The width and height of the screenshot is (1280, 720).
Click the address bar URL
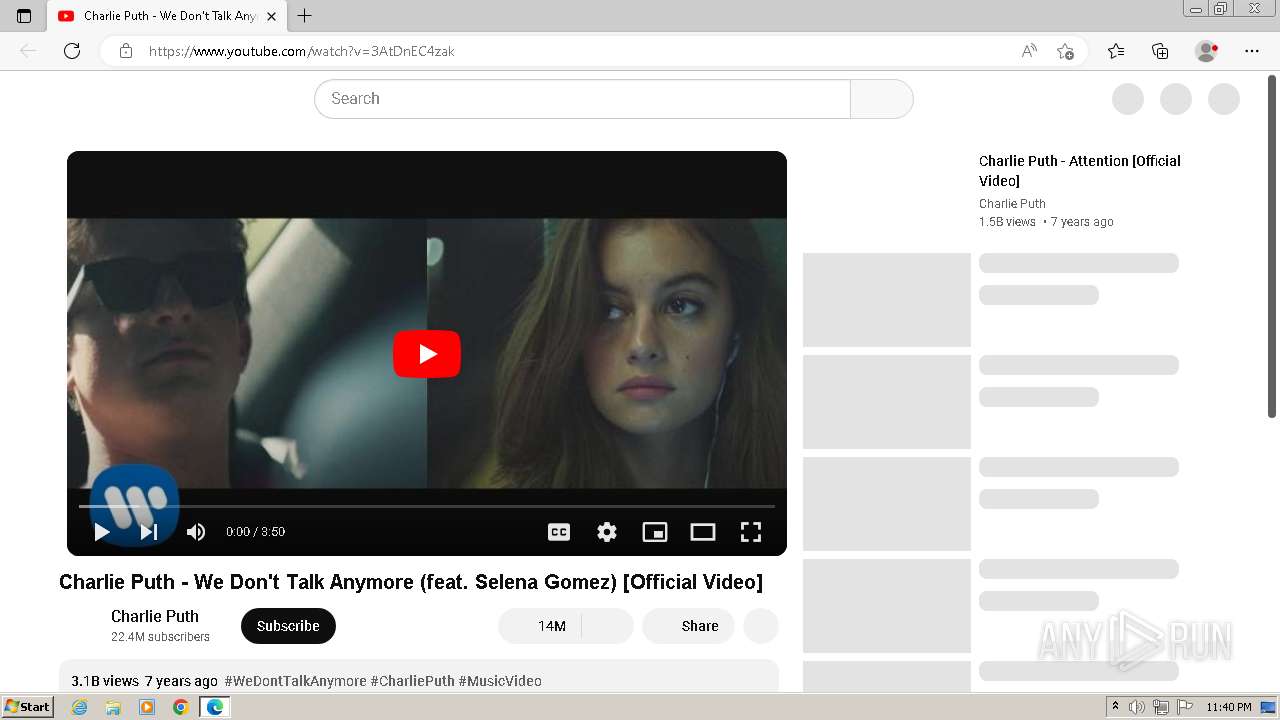click(302, 51)
